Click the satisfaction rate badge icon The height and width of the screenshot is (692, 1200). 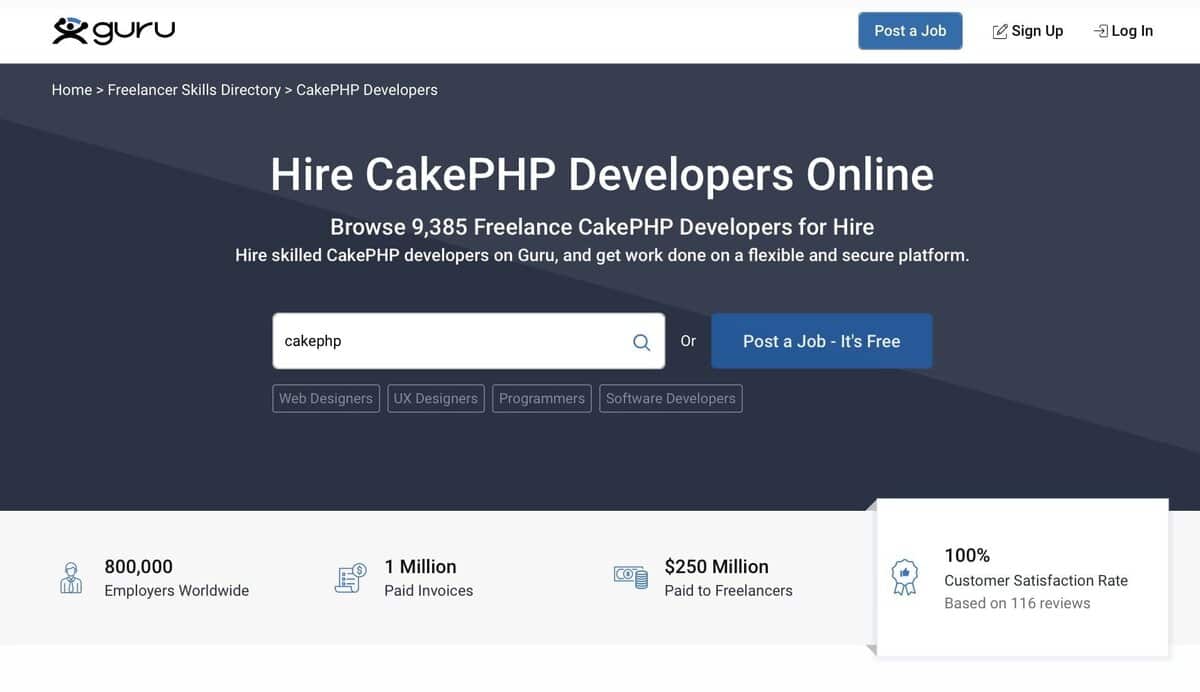click(x=904, y=577)
